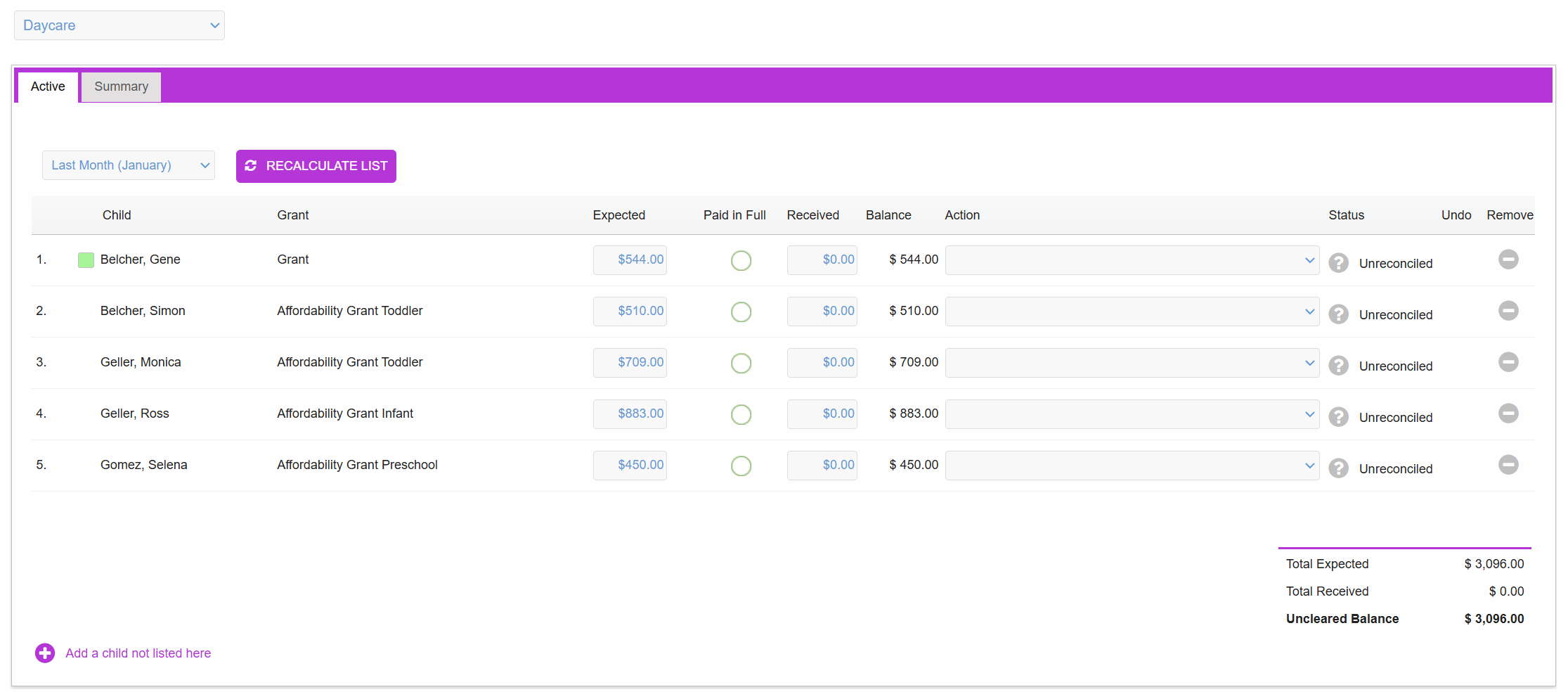Viewport: 1568px width, 692px height.
Task: Expand the Last Month (January) period selector
Action: [x=129, y=165]
